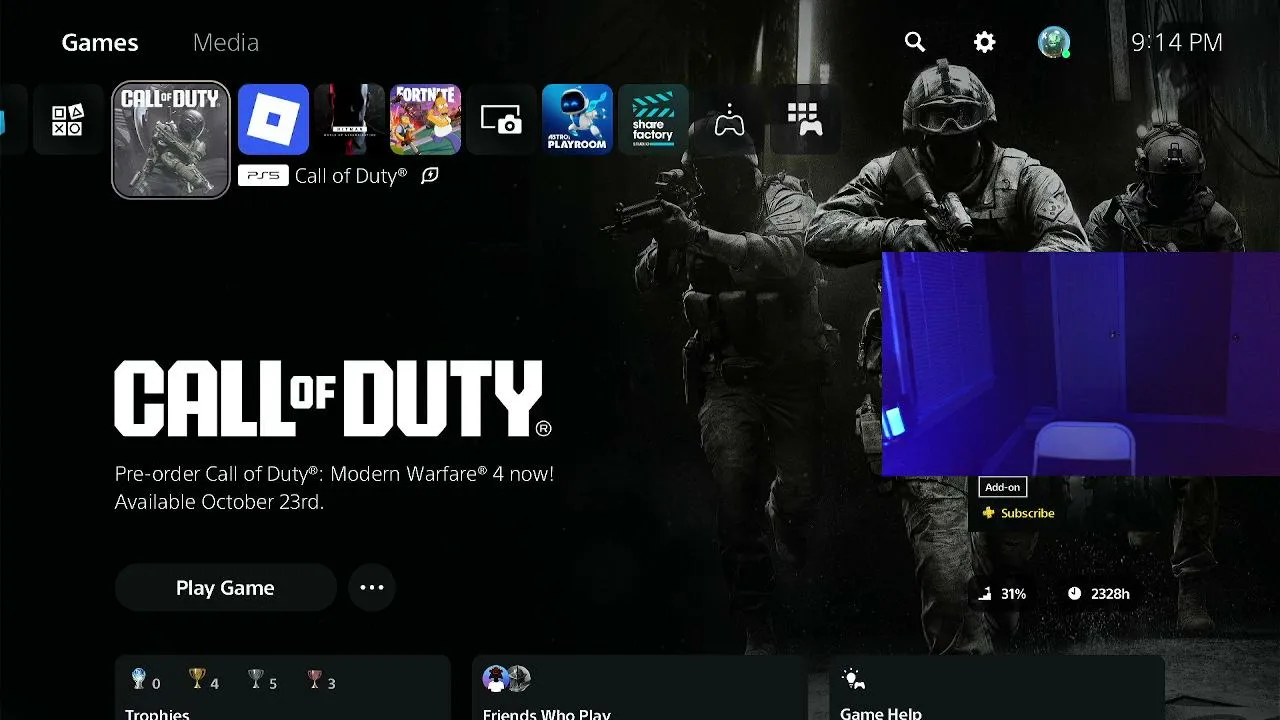Screen dimensions: 1280x720
Task: Switch to the Media tab
Action: (226, 43)
